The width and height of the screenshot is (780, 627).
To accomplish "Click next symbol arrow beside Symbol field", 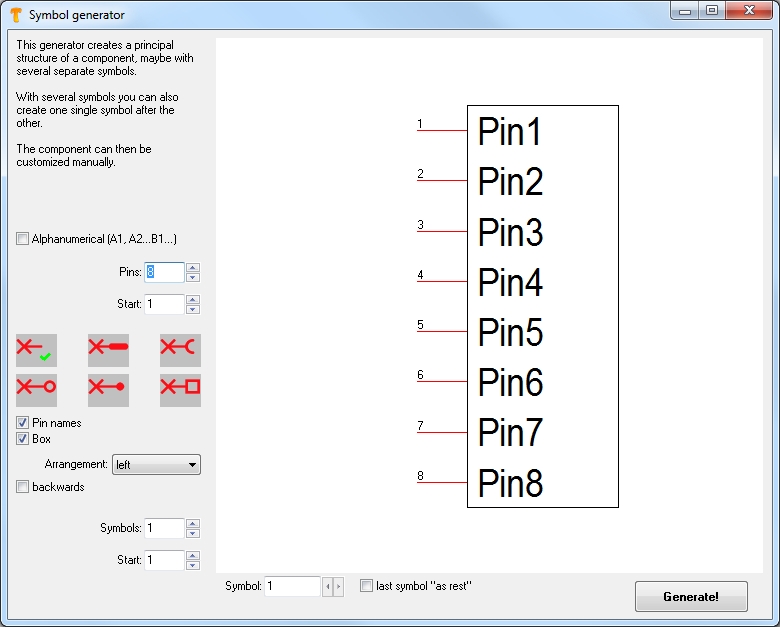I will [x=338, y=587].
